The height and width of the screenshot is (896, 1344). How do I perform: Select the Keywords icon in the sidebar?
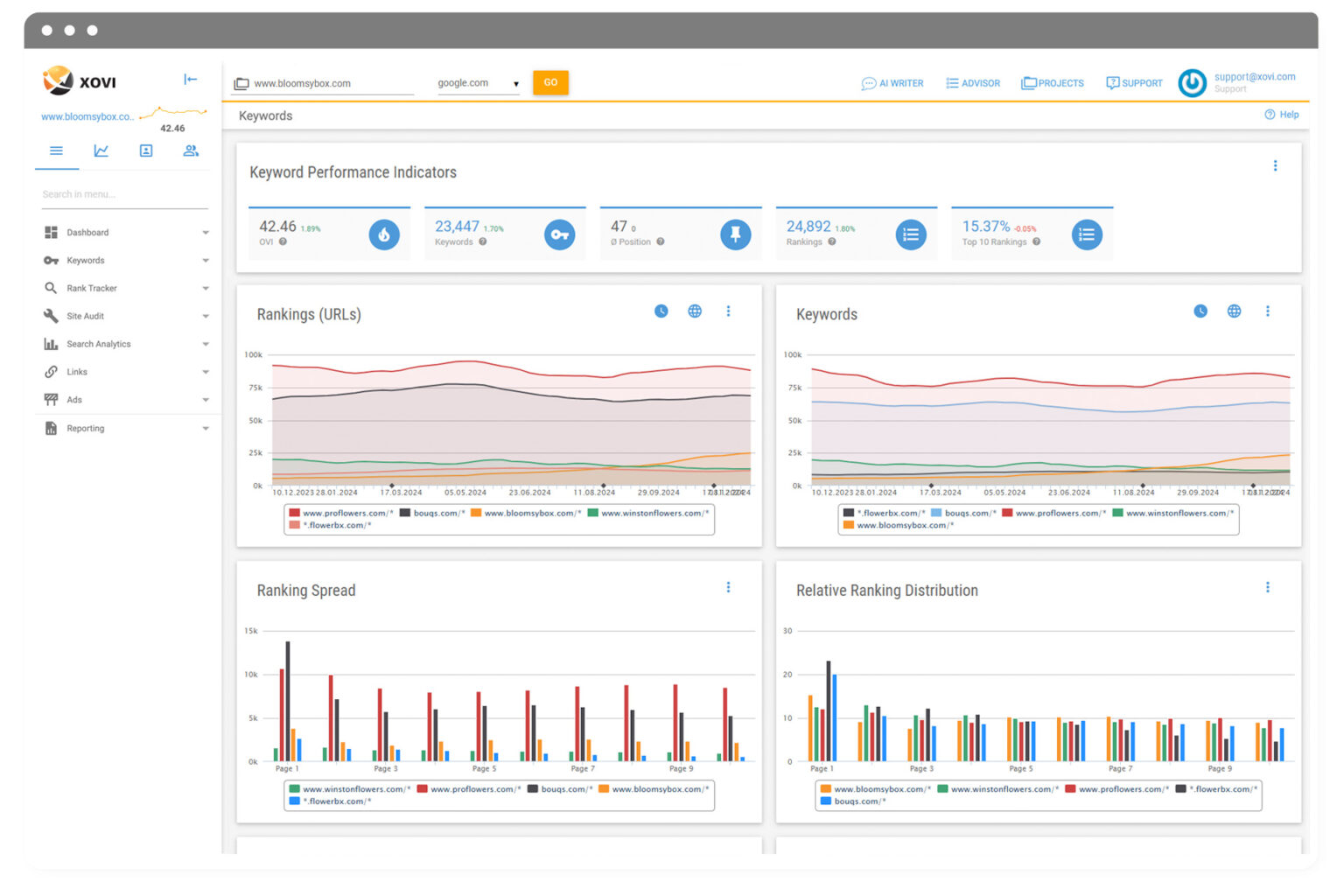click(x=52, y=260)
